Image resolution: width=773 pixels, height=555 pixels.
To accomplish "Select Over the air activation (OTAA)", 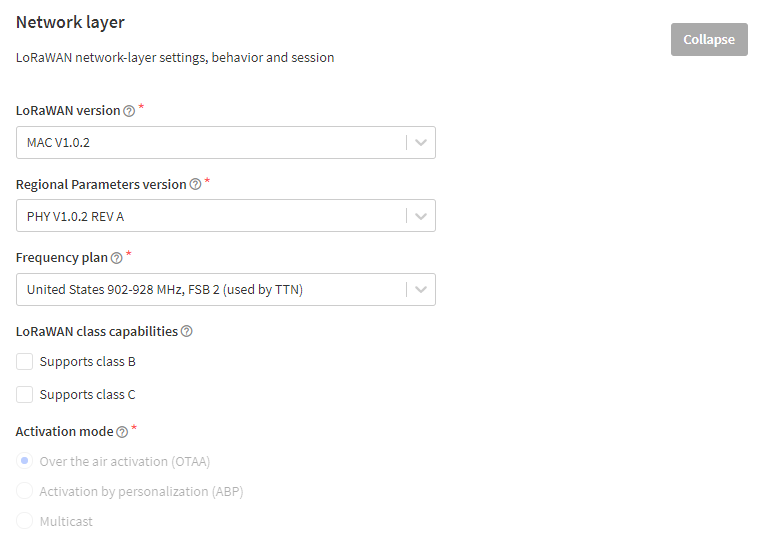I will coord(25,461).
